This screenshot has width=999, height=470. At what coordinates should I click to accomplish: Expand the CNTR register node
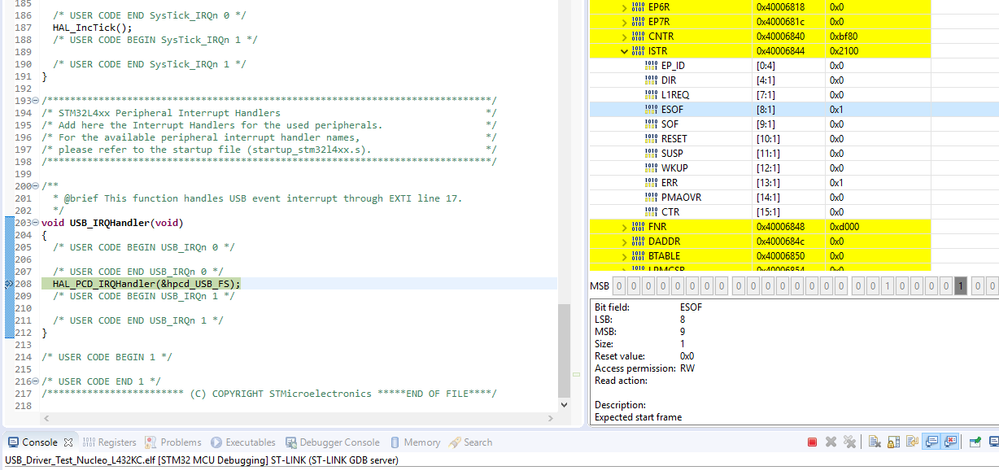click(624, 36)
